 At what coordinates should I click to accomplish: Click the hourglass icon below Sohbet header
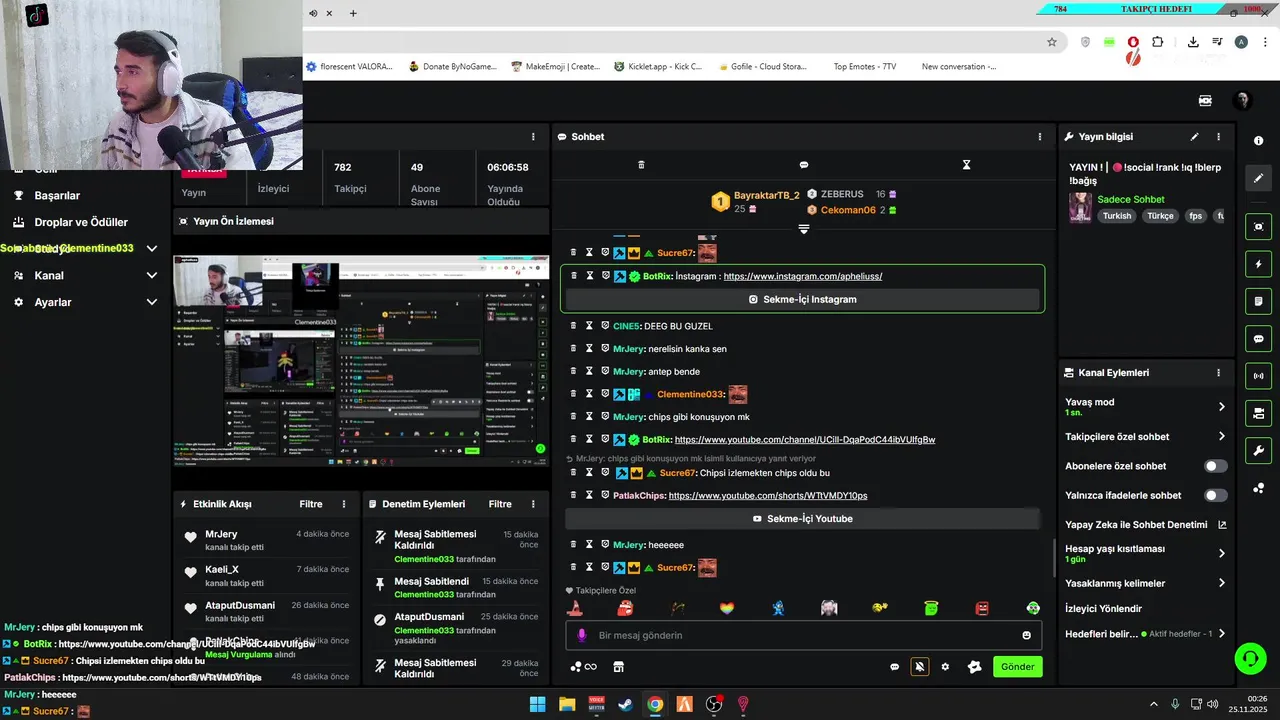click(966, 165)
